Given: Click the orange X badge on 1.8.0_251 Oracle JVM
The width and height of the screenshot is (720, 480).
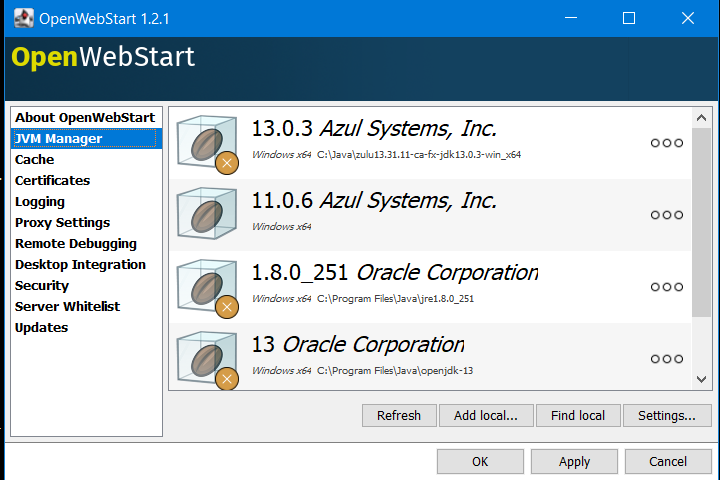Looking at the screenshot, I should [227, 307].
